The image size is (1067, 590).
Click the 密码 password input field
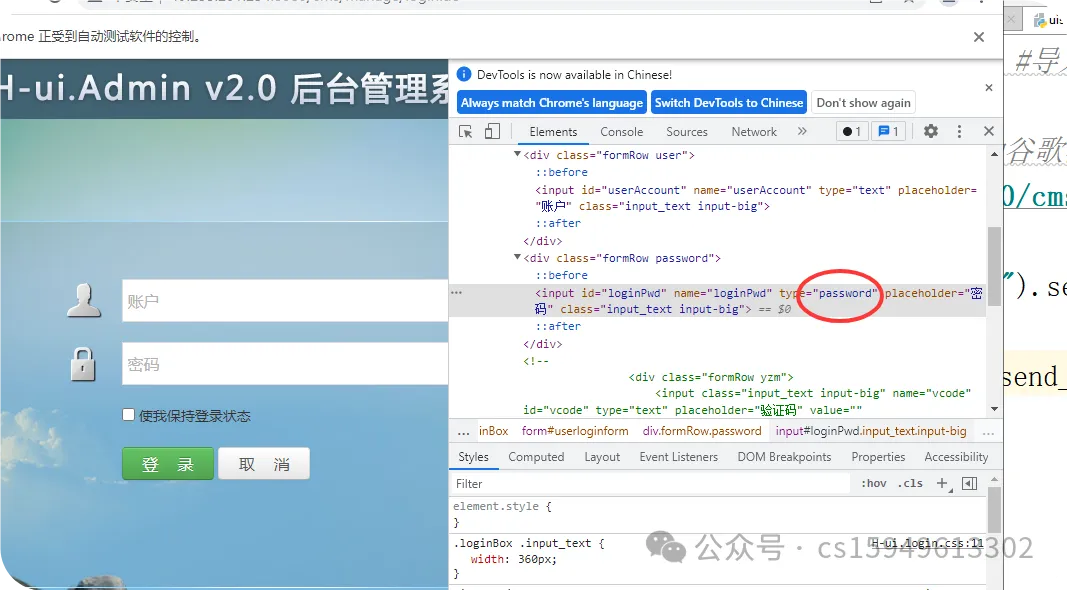pos(285,364)
